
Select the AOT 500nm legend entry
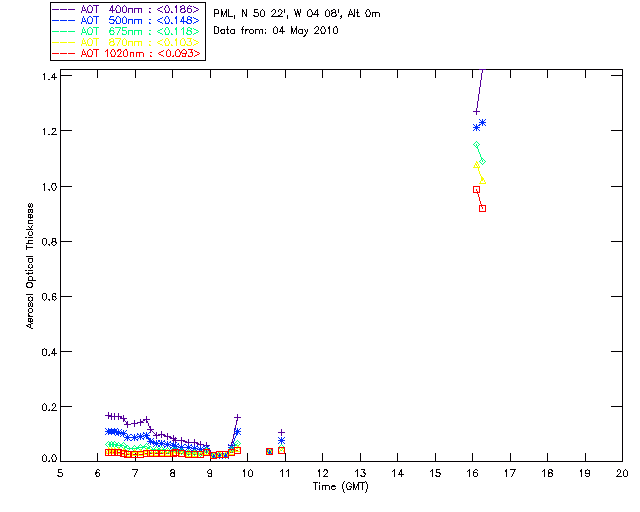tap(127, 20)
